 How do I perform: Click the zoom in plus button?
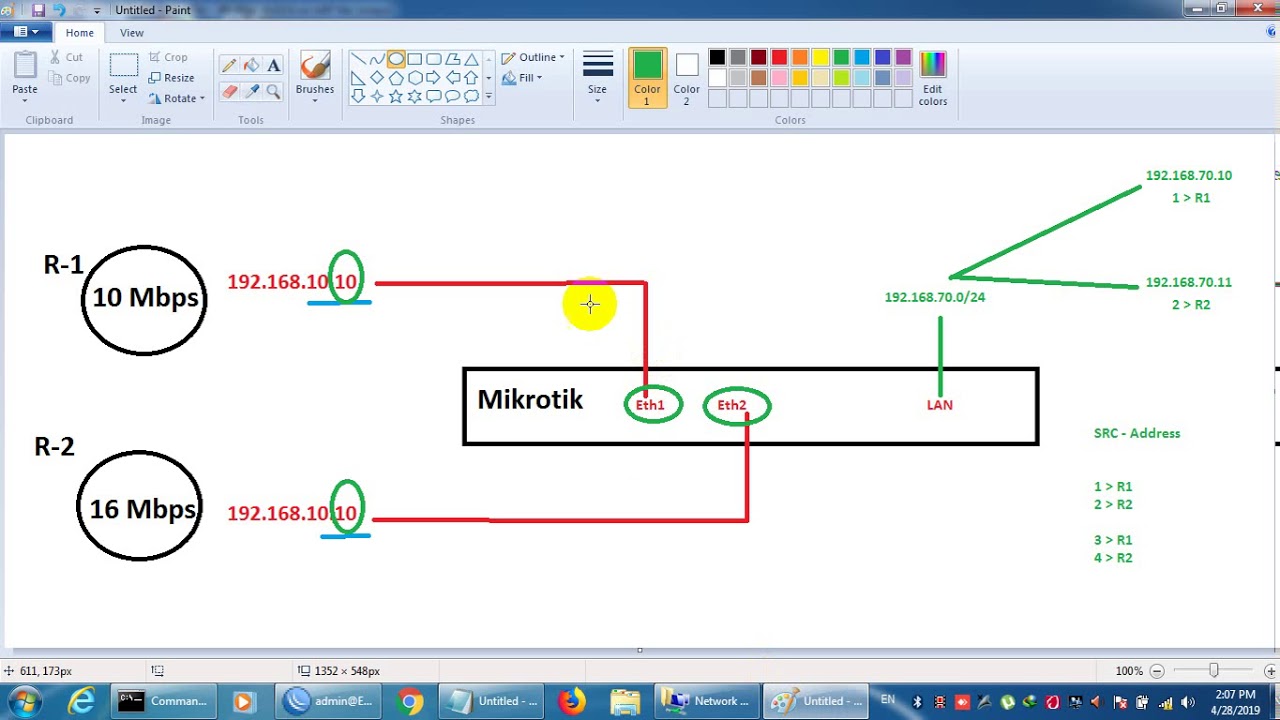click(x=1270, y=671)
